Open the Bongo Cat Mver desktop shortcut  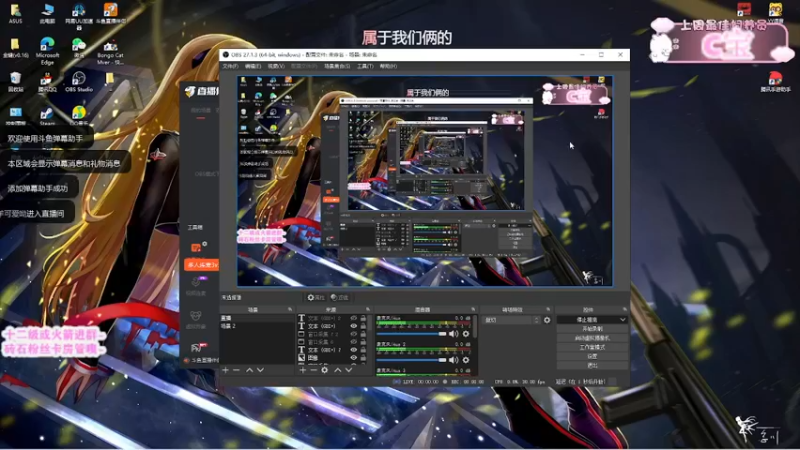pos(110,52)
